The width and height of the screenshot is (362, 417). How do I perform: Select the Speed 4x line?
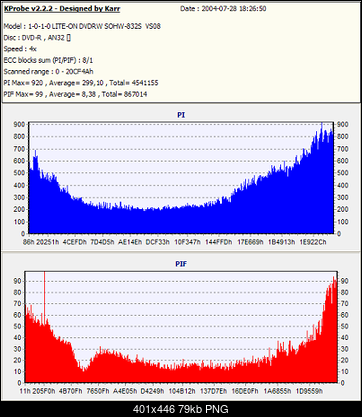pyautogui.click(x=20, y=49)
